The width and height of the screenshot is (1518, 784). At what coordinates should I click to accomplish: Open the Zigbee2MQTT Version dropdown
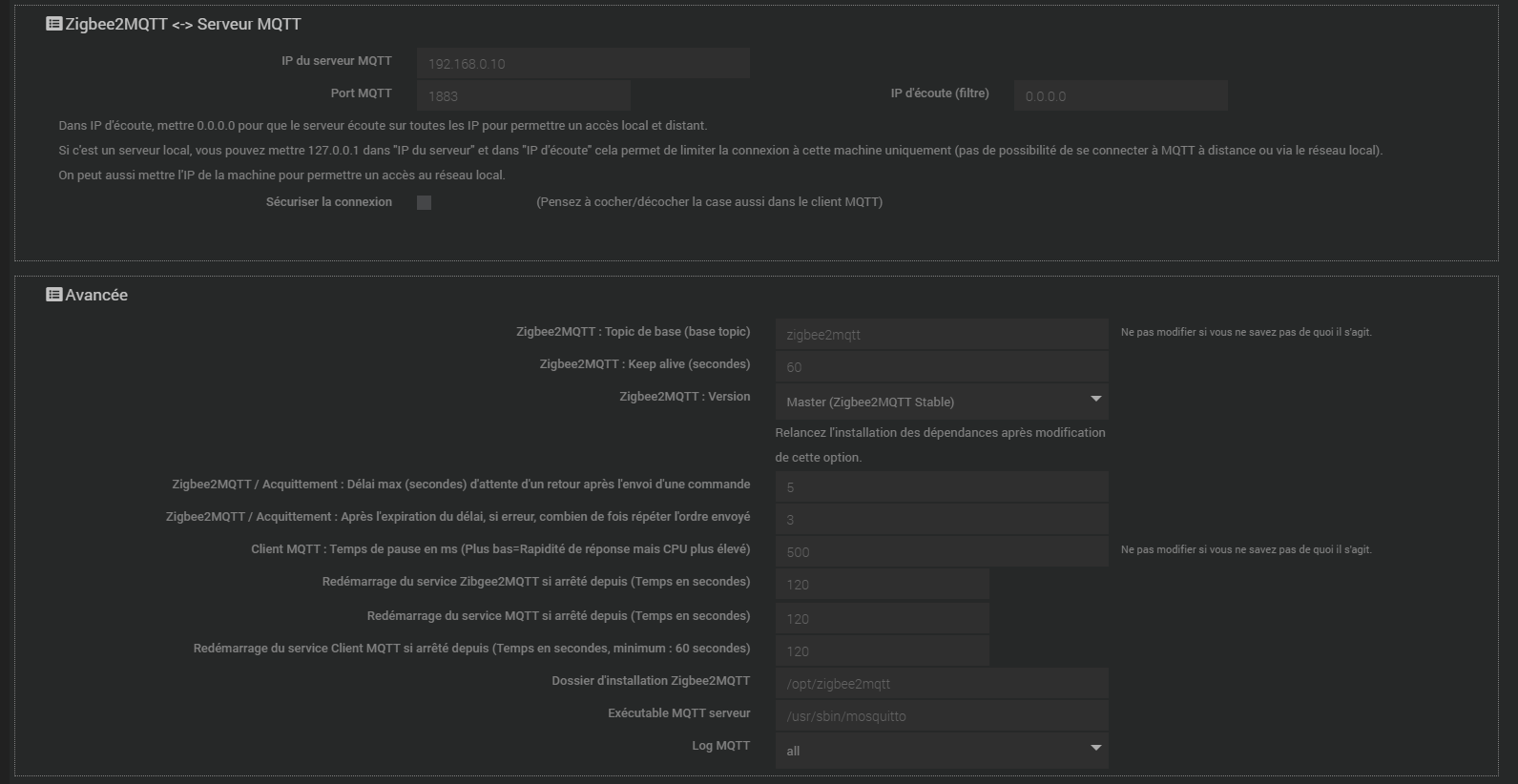point(940,402)
